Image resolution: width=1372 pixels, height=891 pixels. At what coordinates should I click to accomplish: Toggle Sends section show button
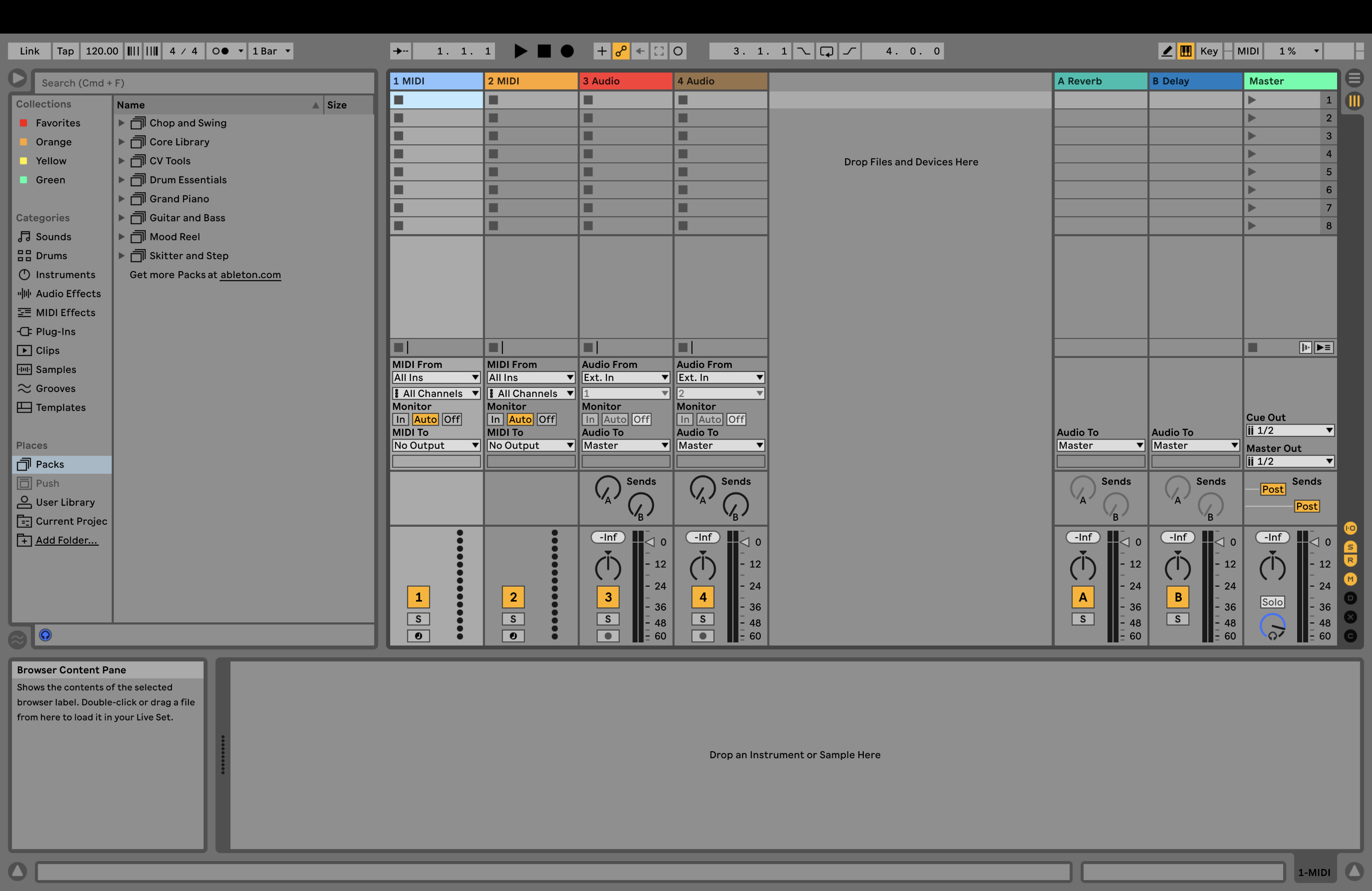1350,547
